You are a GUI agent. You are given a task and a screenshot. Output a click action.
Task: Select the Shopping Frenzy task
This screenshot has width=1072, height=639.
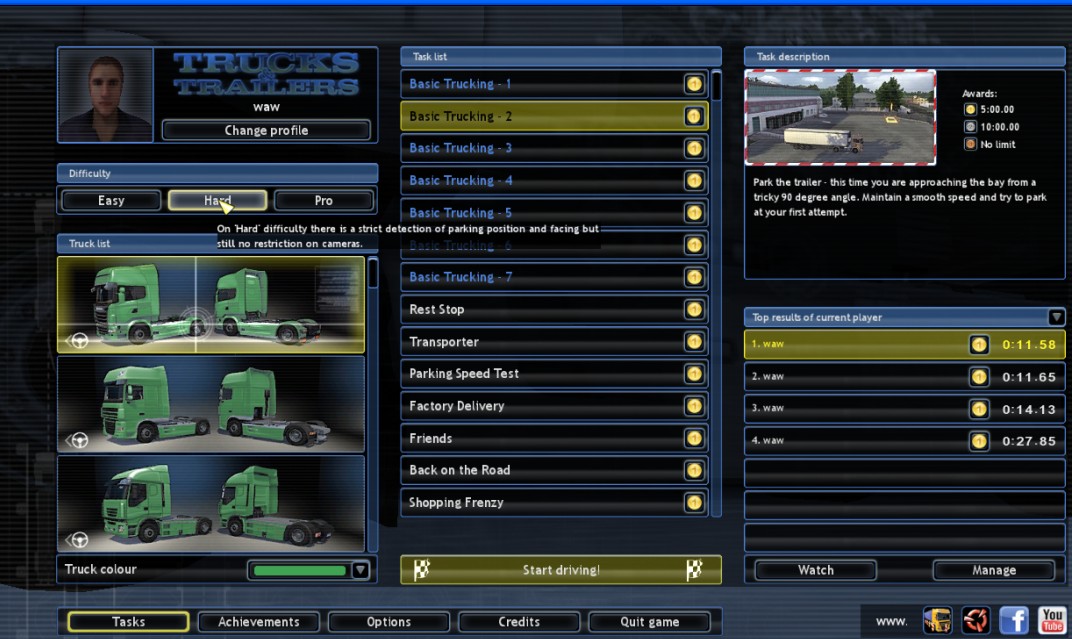(x=554, y=503)
